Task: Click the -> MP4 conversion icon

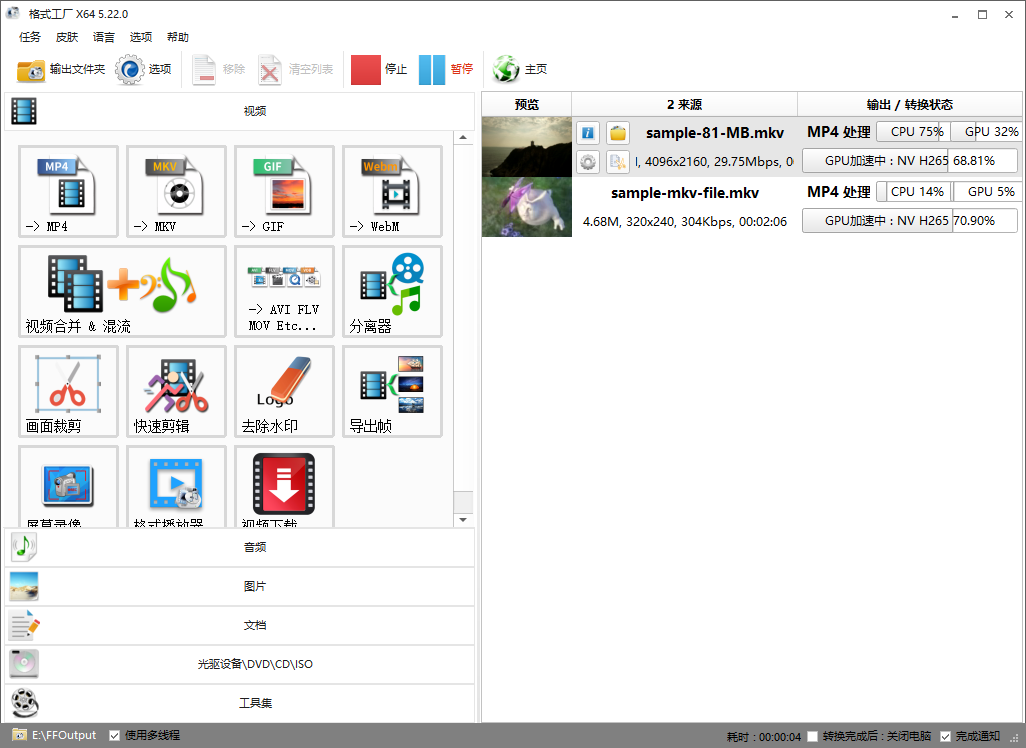Action: tap(68, 192)
